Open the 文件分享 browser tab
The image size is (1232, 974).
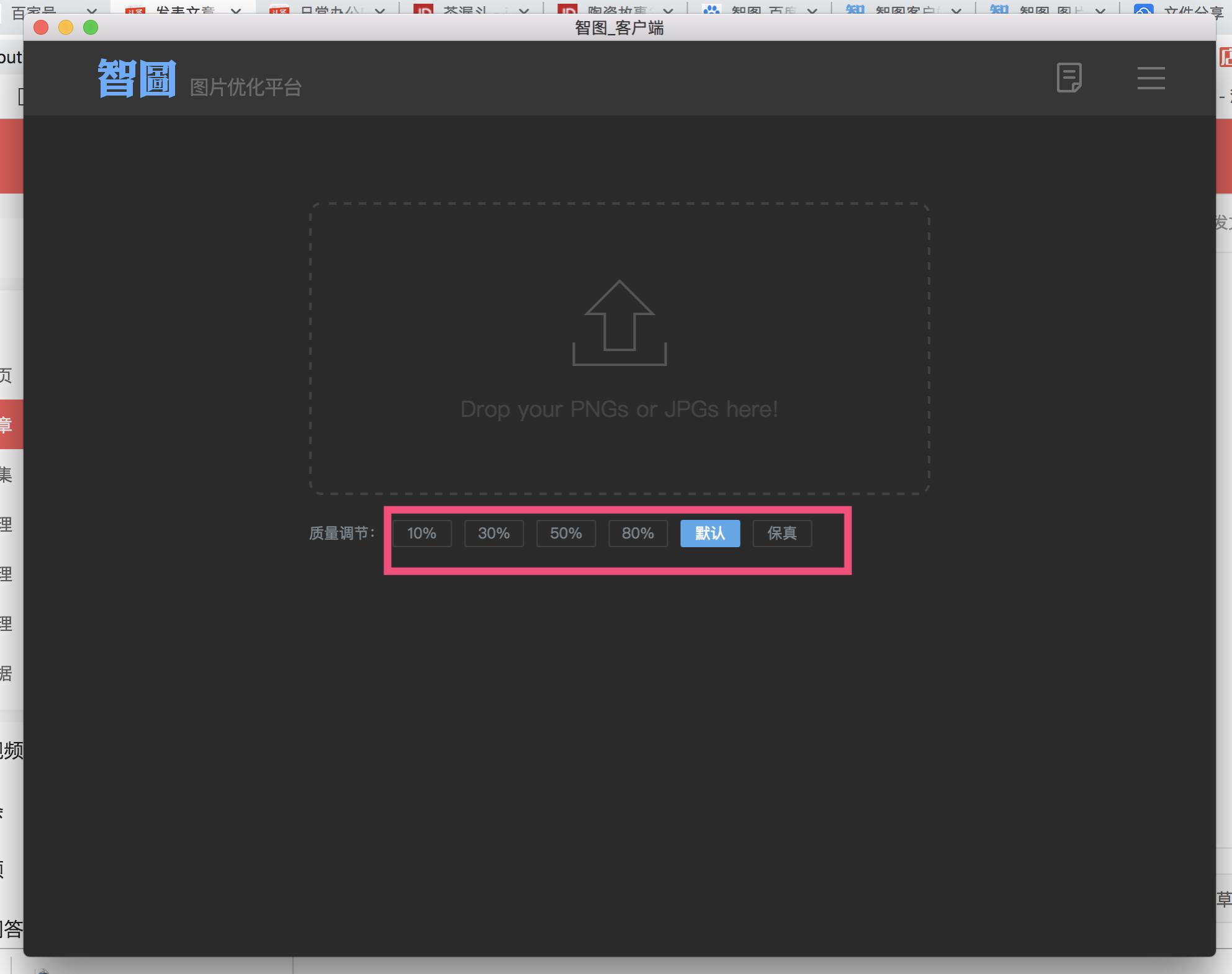pyautogui.click(x=1192, y=9)
